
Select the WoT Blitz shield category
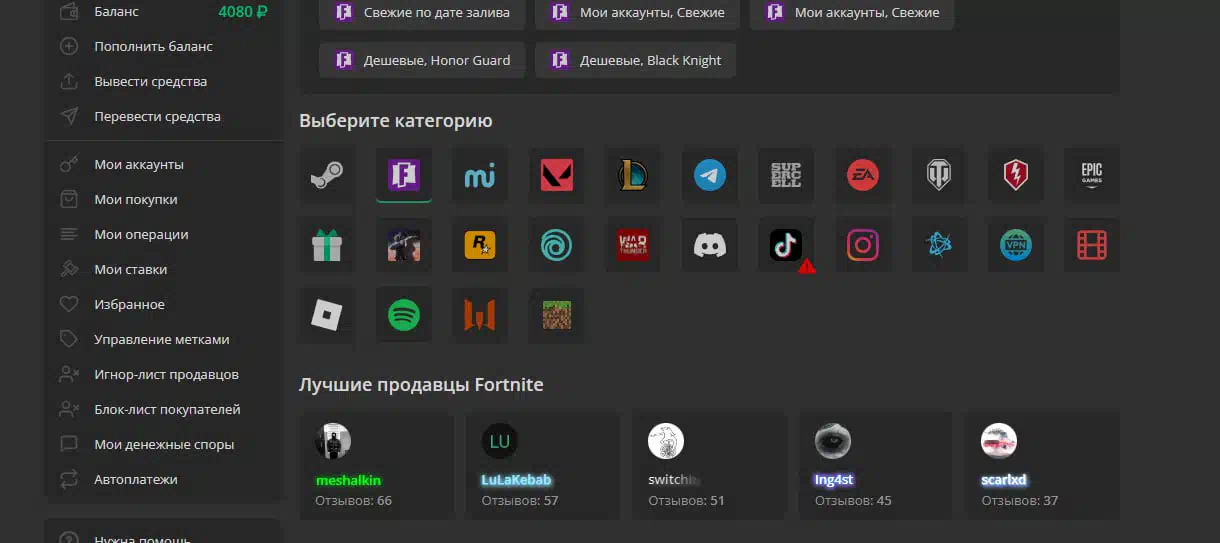[x=1016, y=175]
